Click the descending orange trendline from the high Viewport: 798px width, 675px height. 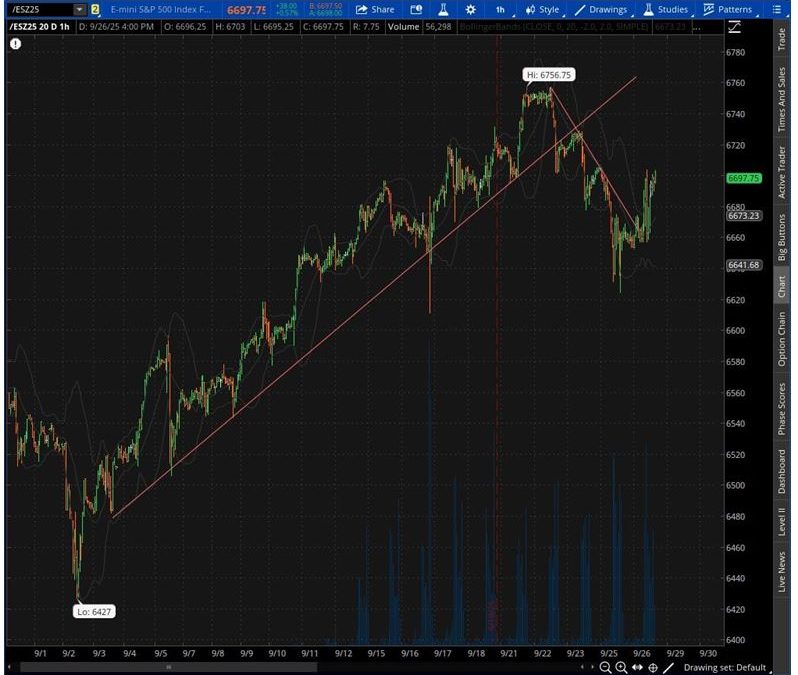coord(593,158)
